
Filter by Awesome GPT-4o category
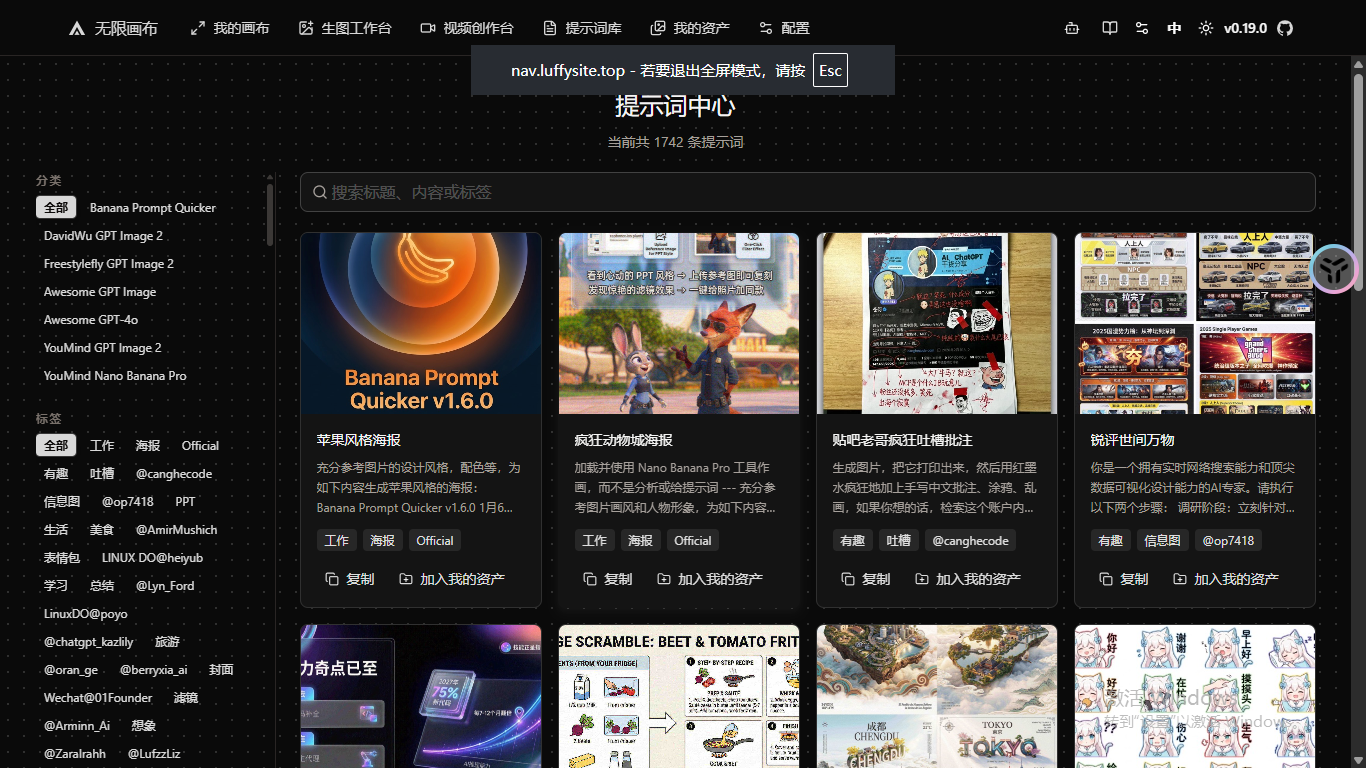[91, 319]
